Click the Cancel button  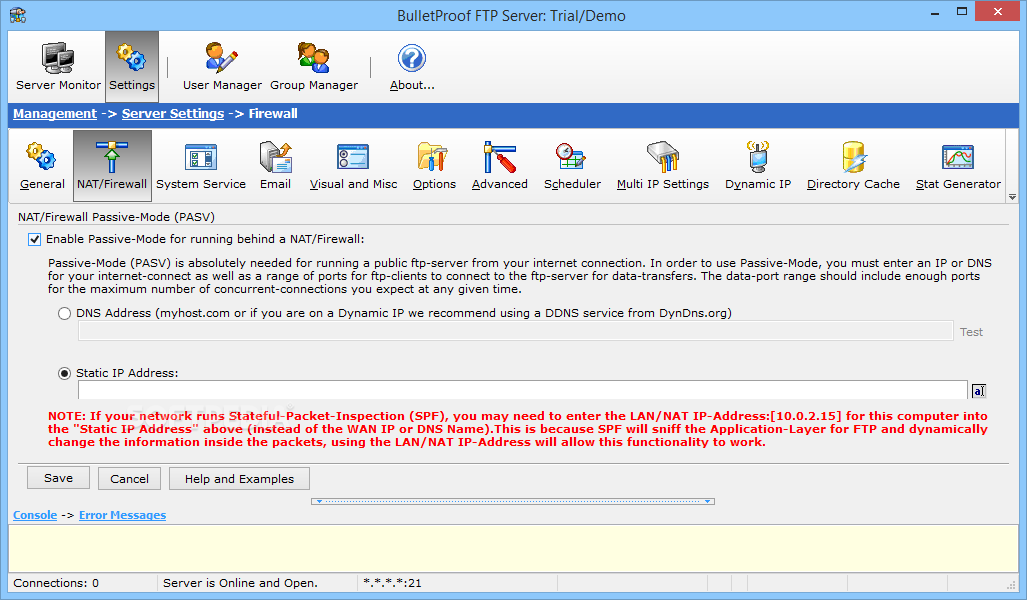[129, 479]
